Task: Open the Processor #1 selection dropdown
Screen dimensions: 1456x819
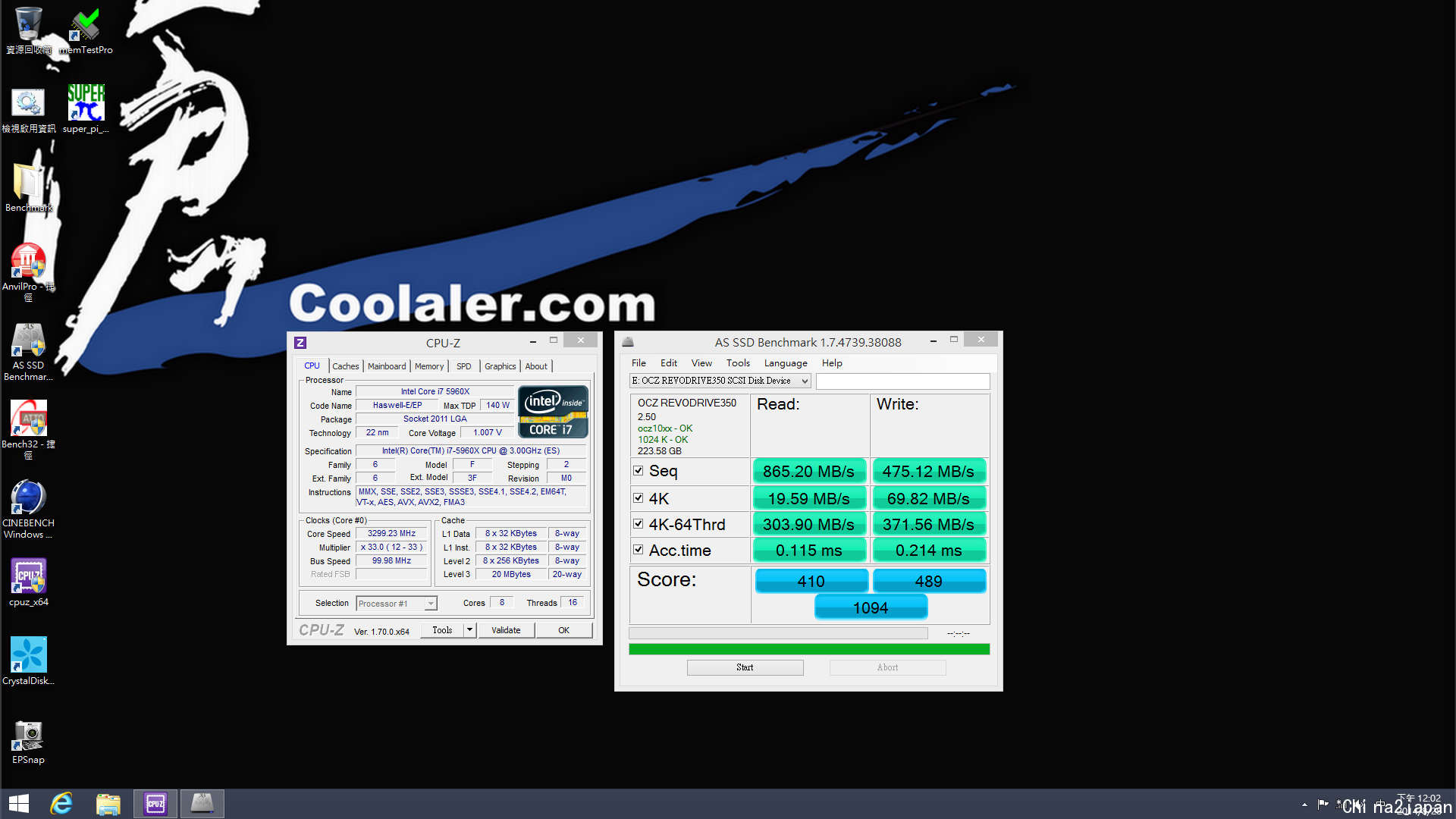Action: (x=397, y=604)
